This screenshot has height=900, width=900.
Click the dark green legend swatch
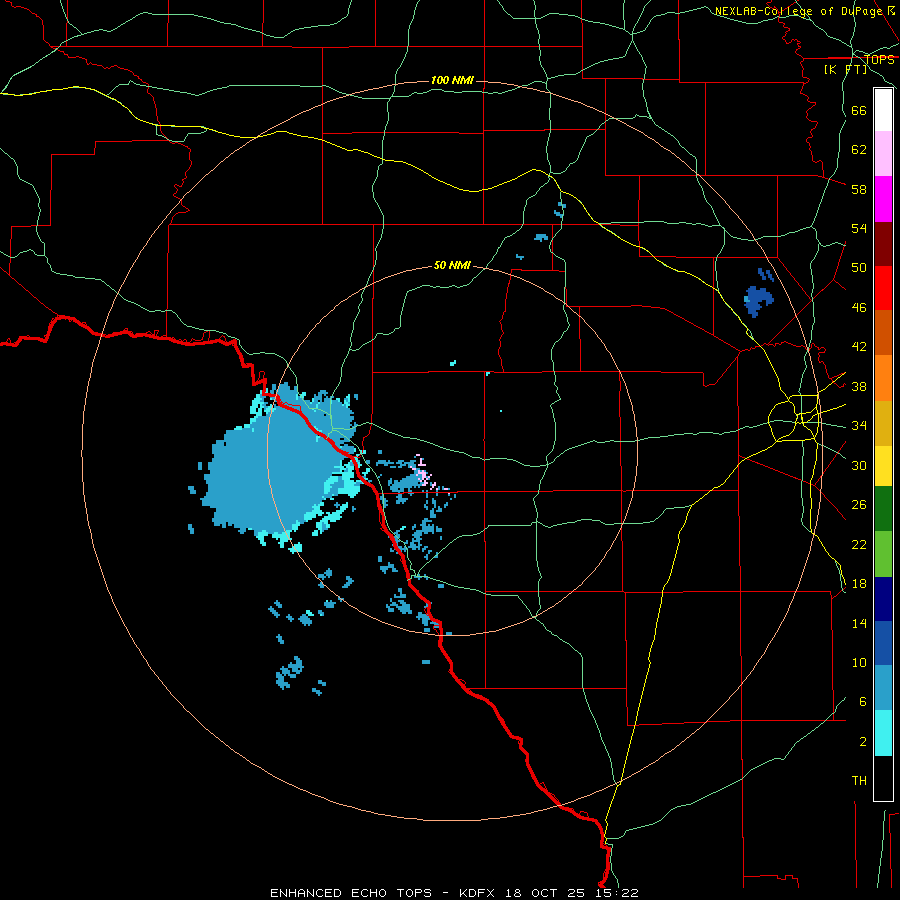coord(883,509)
